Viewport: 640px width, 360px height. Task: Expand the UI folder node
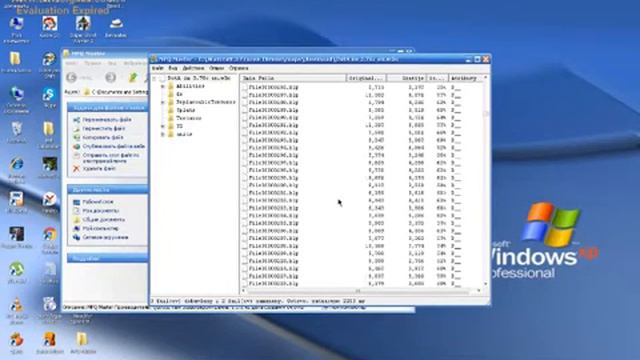pos(163,126)
